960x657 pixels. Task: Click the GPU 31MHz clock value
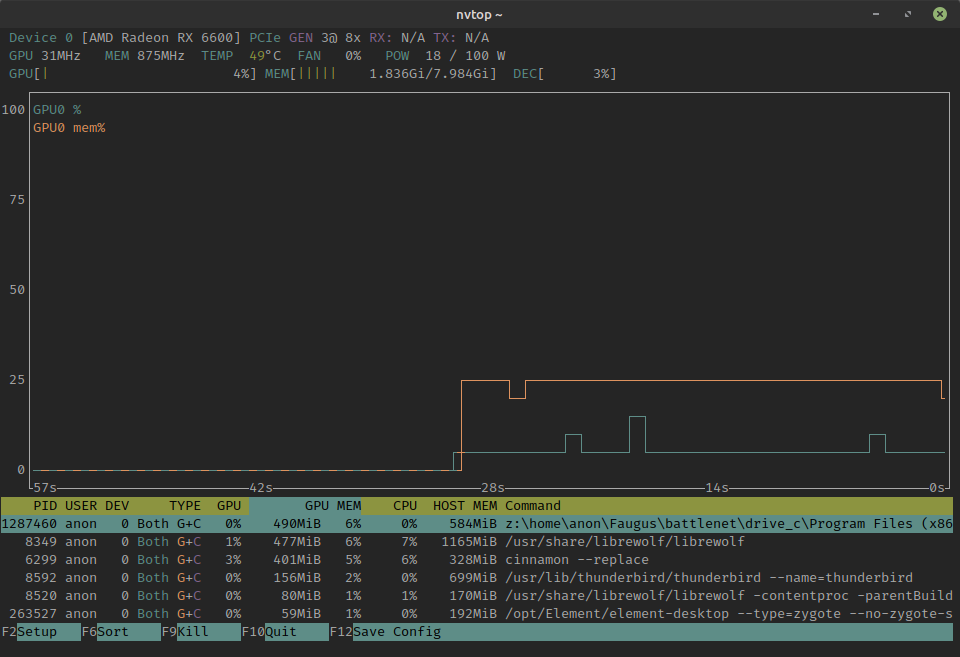(45, 56)
